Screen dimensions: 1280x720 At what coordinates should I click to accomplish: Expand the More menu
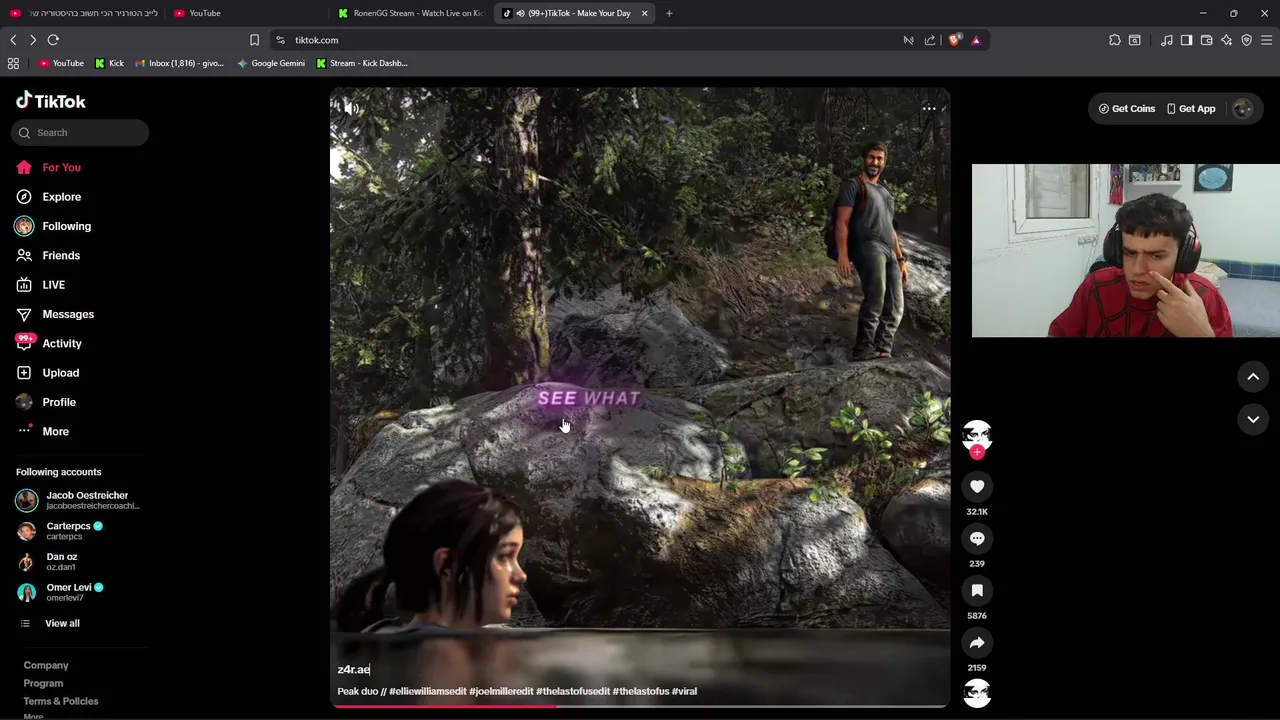point(43,431)
